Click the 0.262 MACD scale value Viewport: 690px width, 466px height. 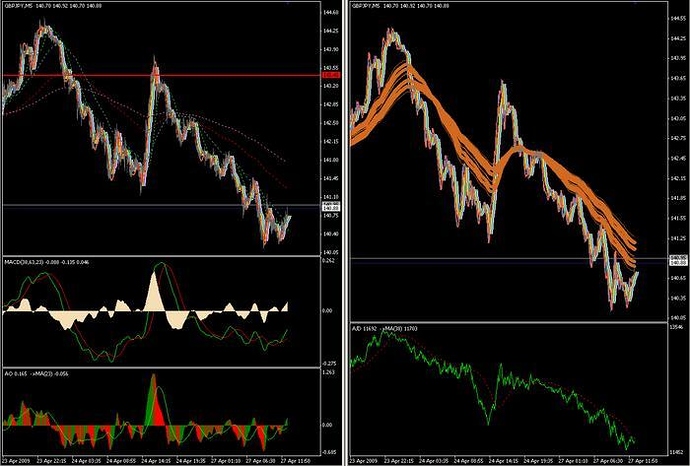[x=329, y=261]
